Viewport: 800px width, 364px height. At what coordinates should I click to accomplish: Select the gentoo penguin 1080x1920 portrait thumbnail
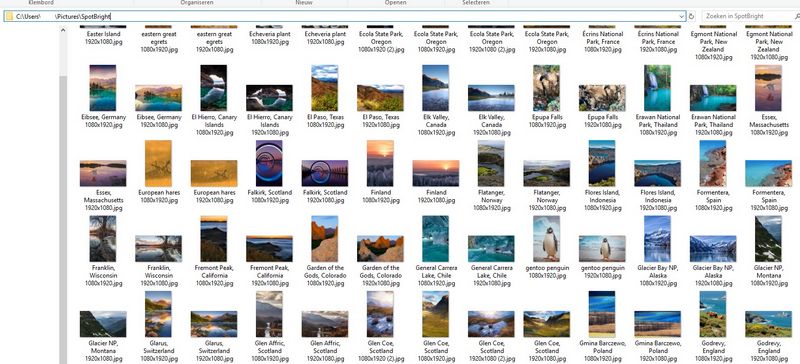(x=546, y=238)
